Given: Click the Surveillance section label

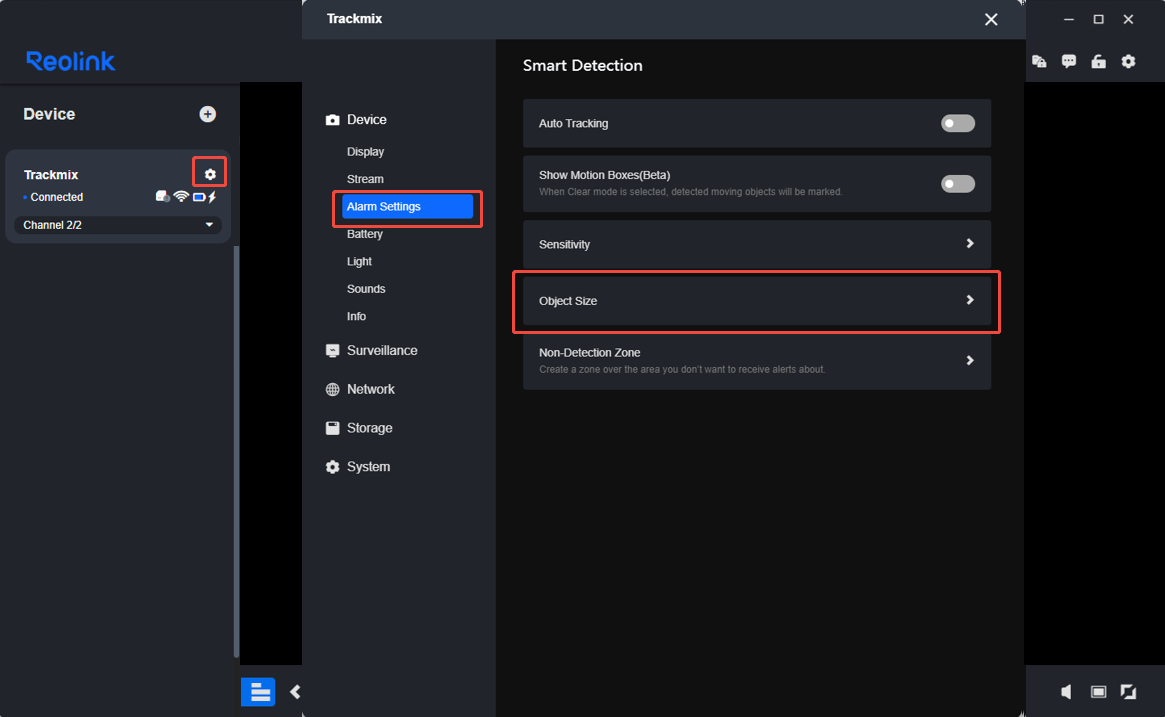Looking at the screenshot, I should pos(382,351).
